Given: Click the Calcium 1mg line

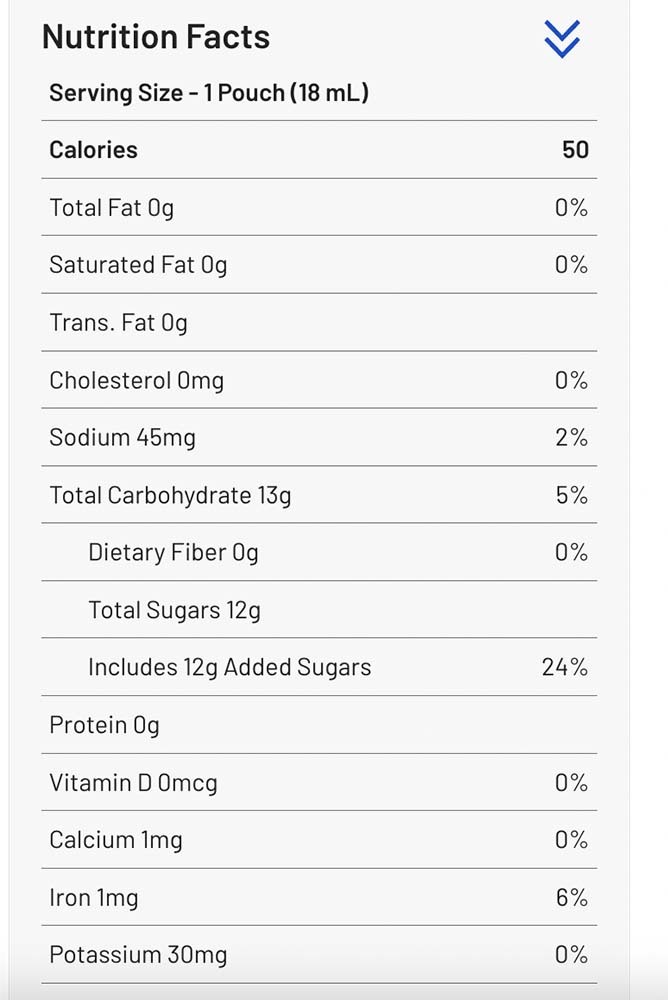Looking at the screenshot, I should point(116,841).
